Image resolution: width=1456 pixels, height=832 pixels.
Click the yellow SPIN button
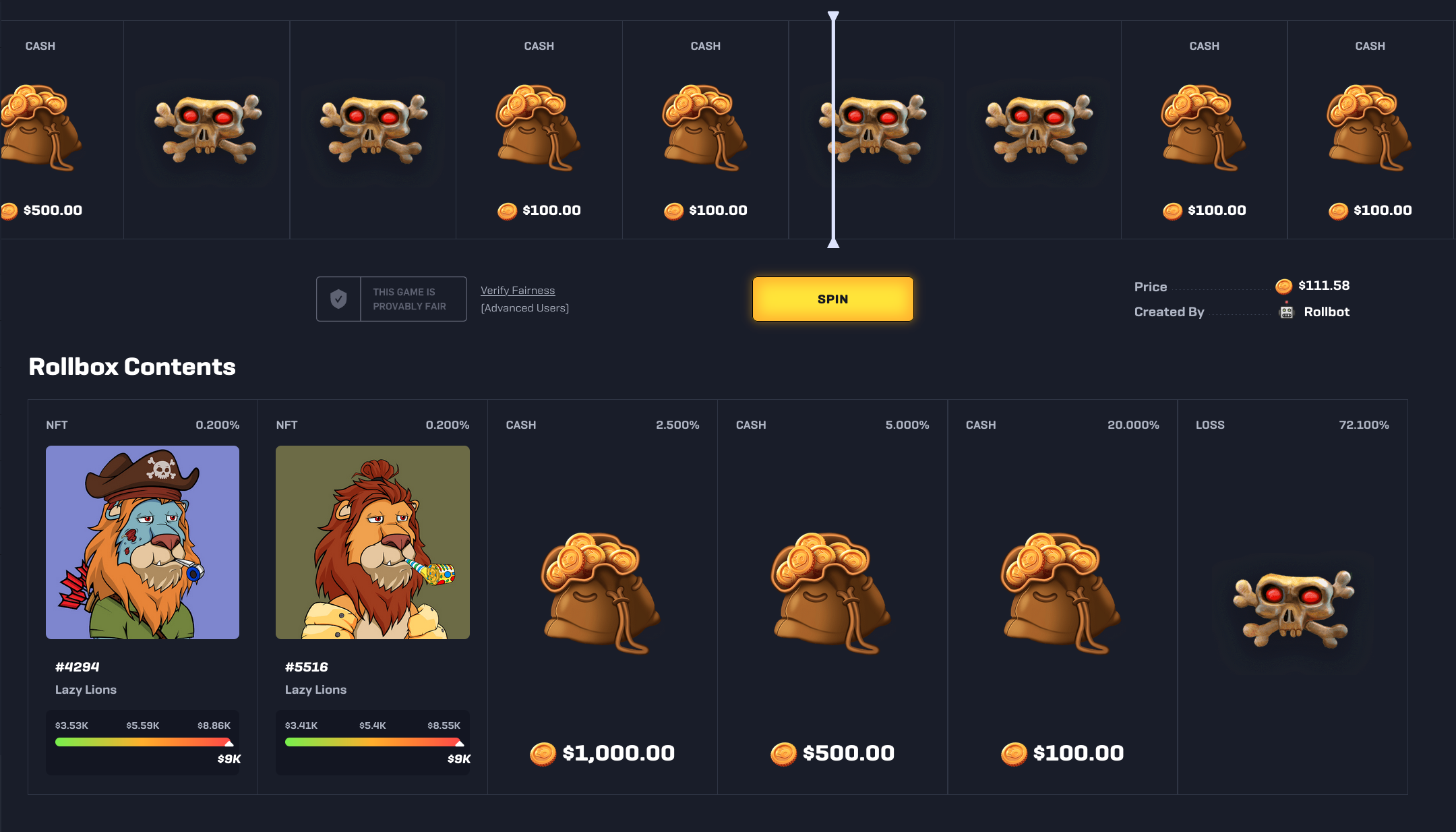832,299
